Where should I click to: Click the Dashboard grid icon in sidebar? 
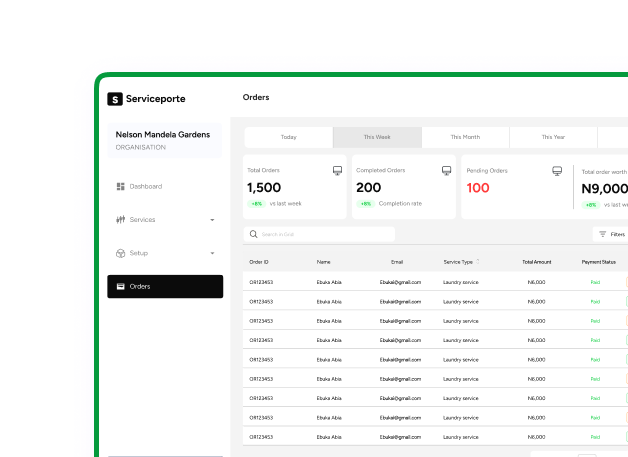120,187
